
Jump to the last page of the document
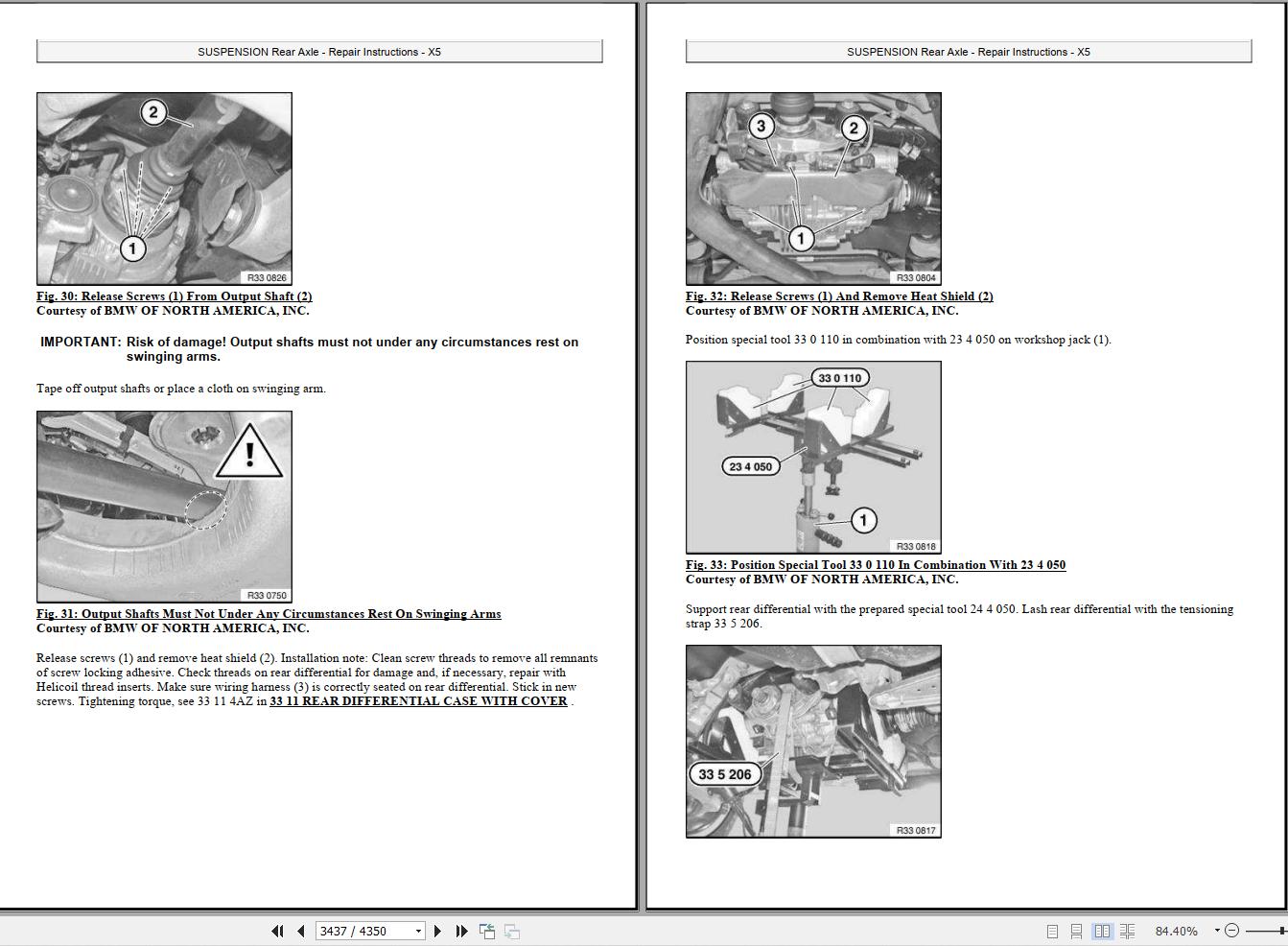462,931
